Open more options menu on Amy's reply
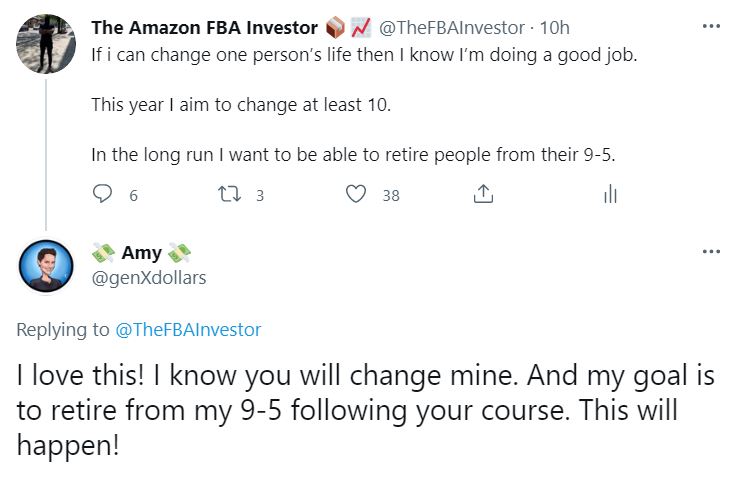This screenshot has width=740, height=482. point(711,252)
